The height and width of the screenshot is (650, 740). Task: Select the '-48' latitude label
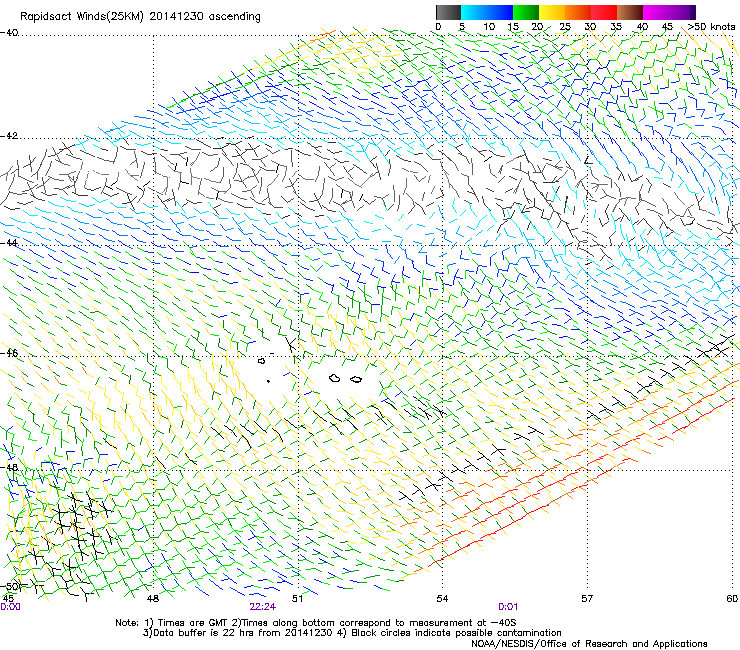pyautogui.click(x=9, y=467)
